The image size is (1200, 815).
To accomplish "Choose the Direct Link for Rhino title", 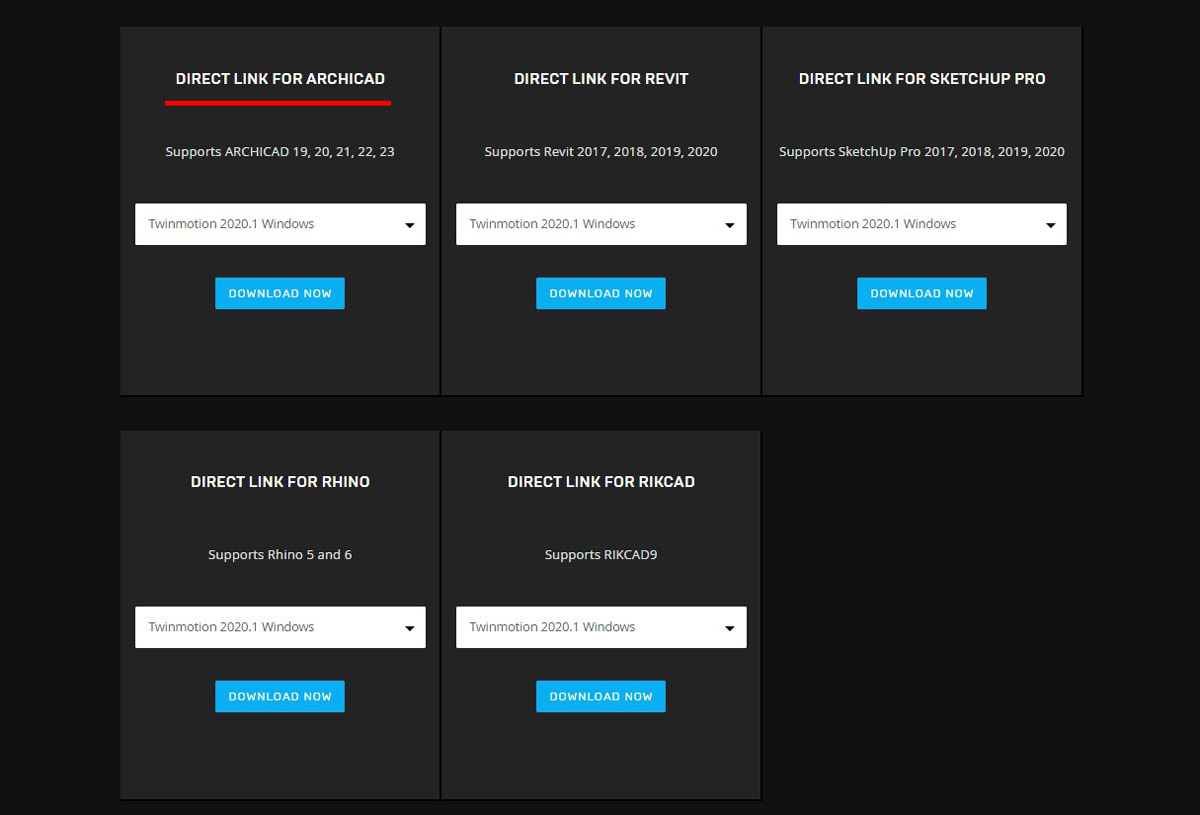I will coord(280,482).
